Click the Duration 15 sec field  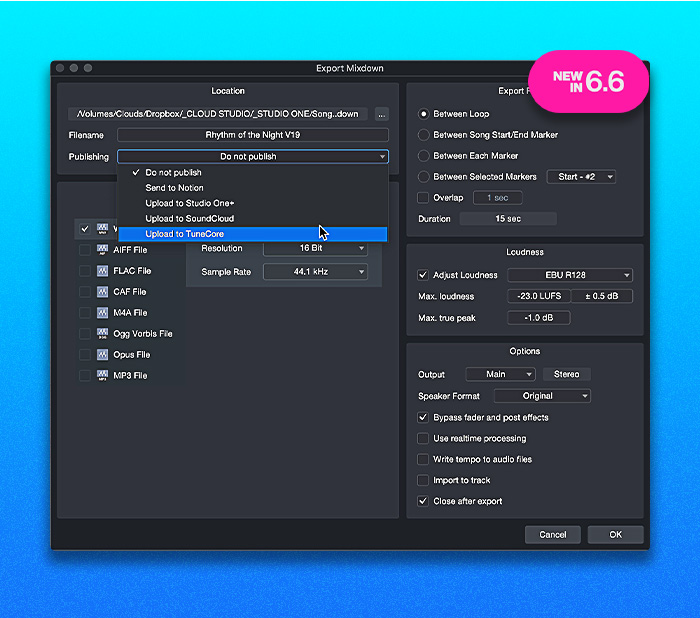tap(508, 219)
